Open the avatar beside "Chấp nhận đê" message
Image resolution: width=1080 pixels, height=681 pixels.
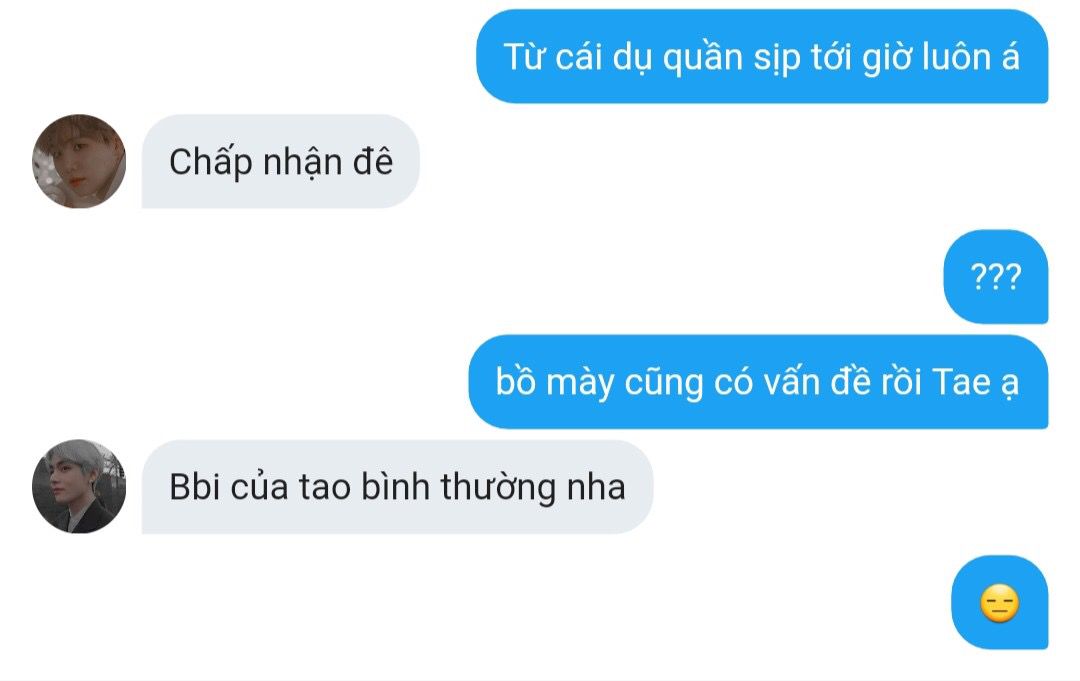coord(79,161)
